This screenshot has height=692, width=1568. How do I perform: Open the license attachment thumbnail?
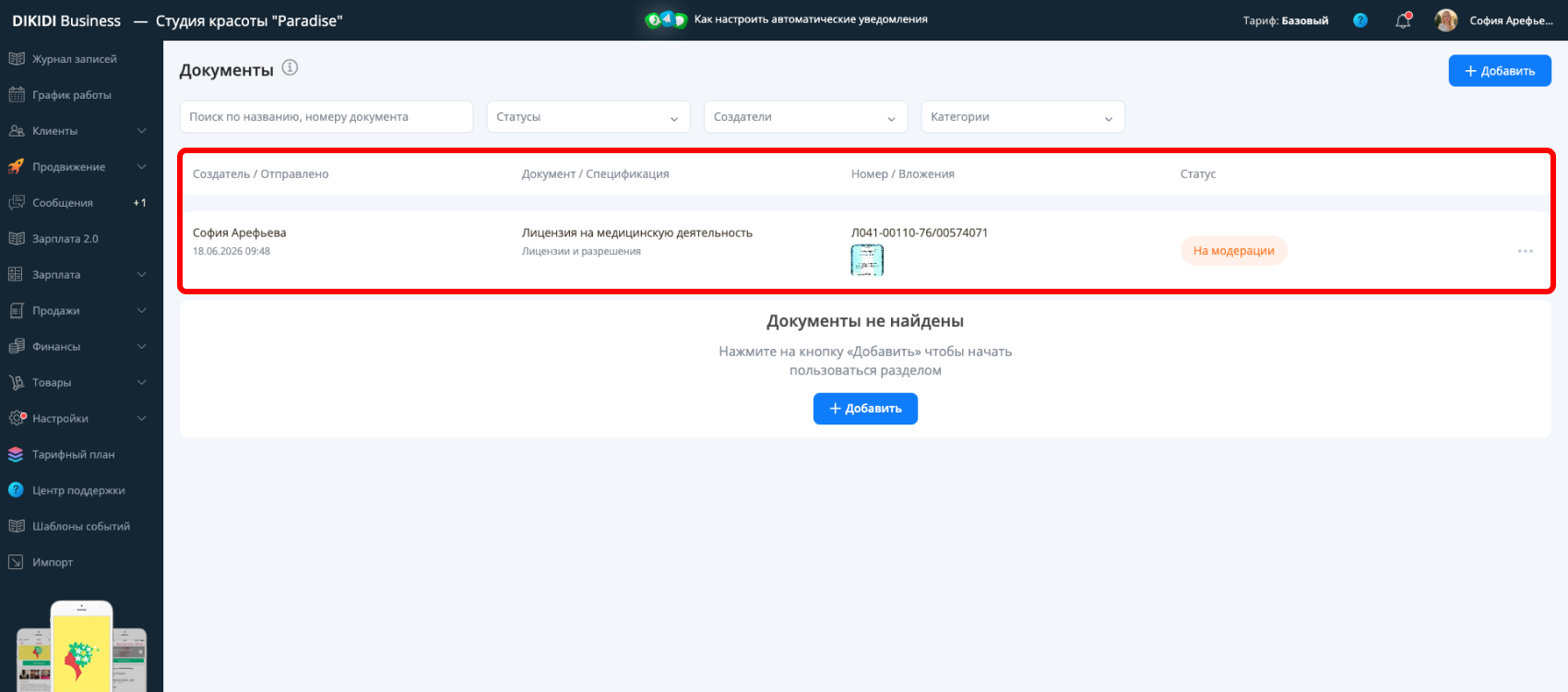coord(867,260)
